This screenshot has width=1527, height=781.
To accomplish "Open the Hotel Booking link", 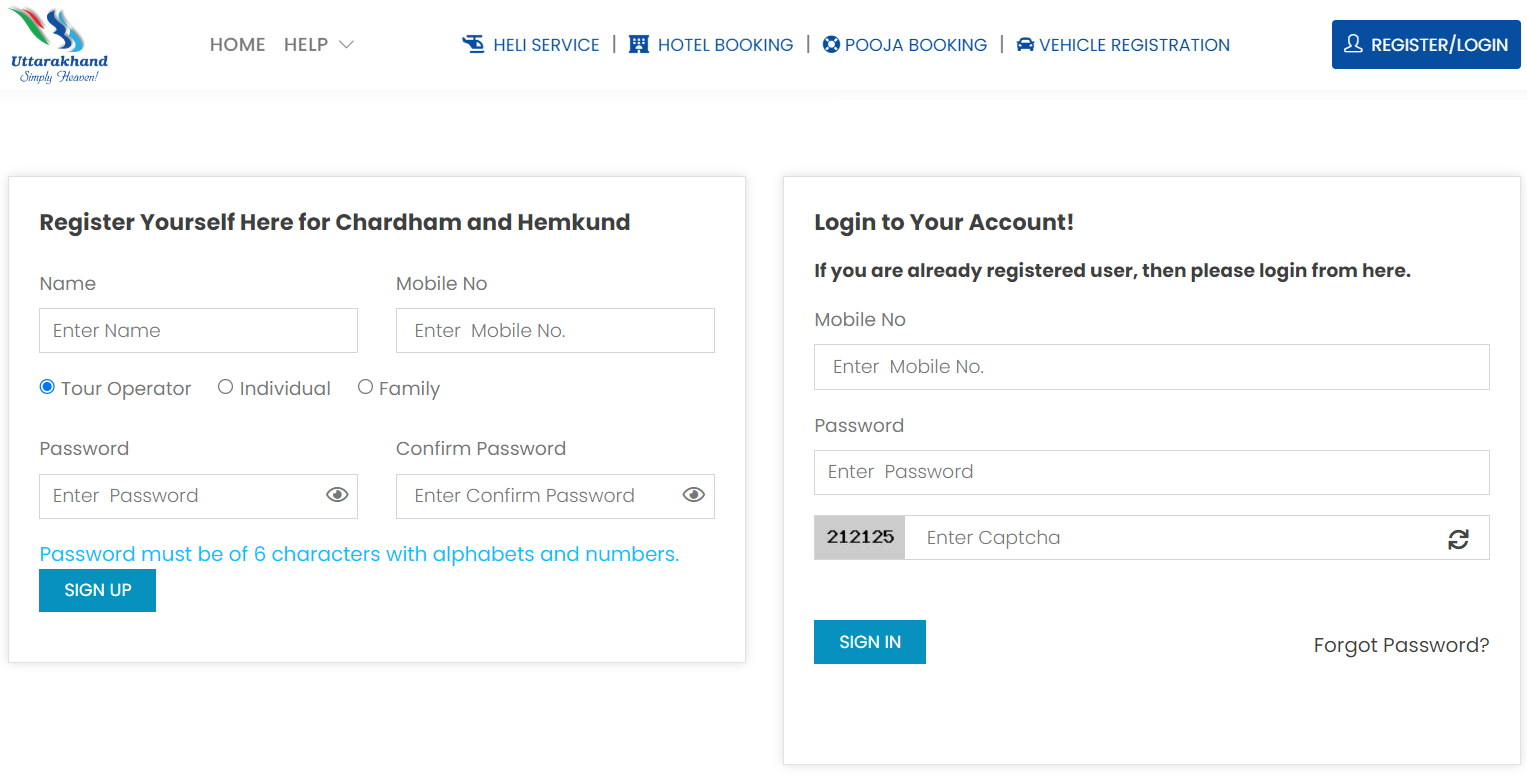I will pyautogui.click(x=725, y=45).
